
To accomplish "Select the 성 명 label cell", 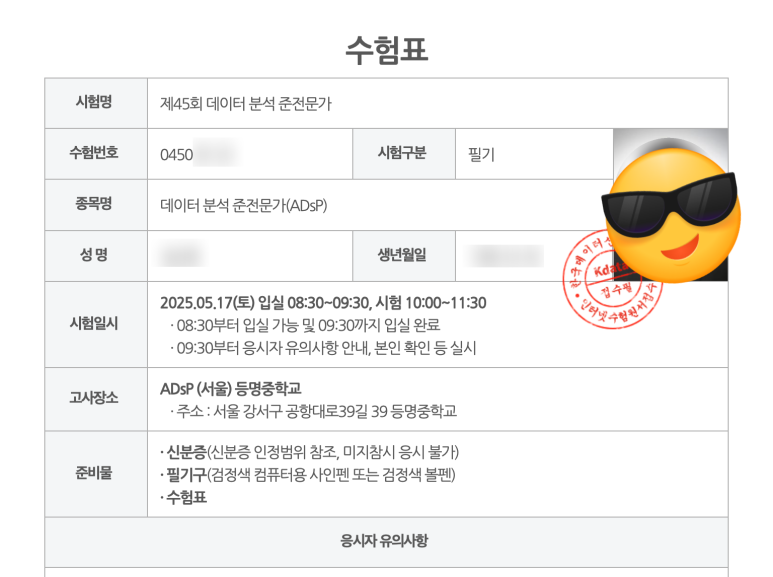I will pyautogui.click(x=96, y=255).
